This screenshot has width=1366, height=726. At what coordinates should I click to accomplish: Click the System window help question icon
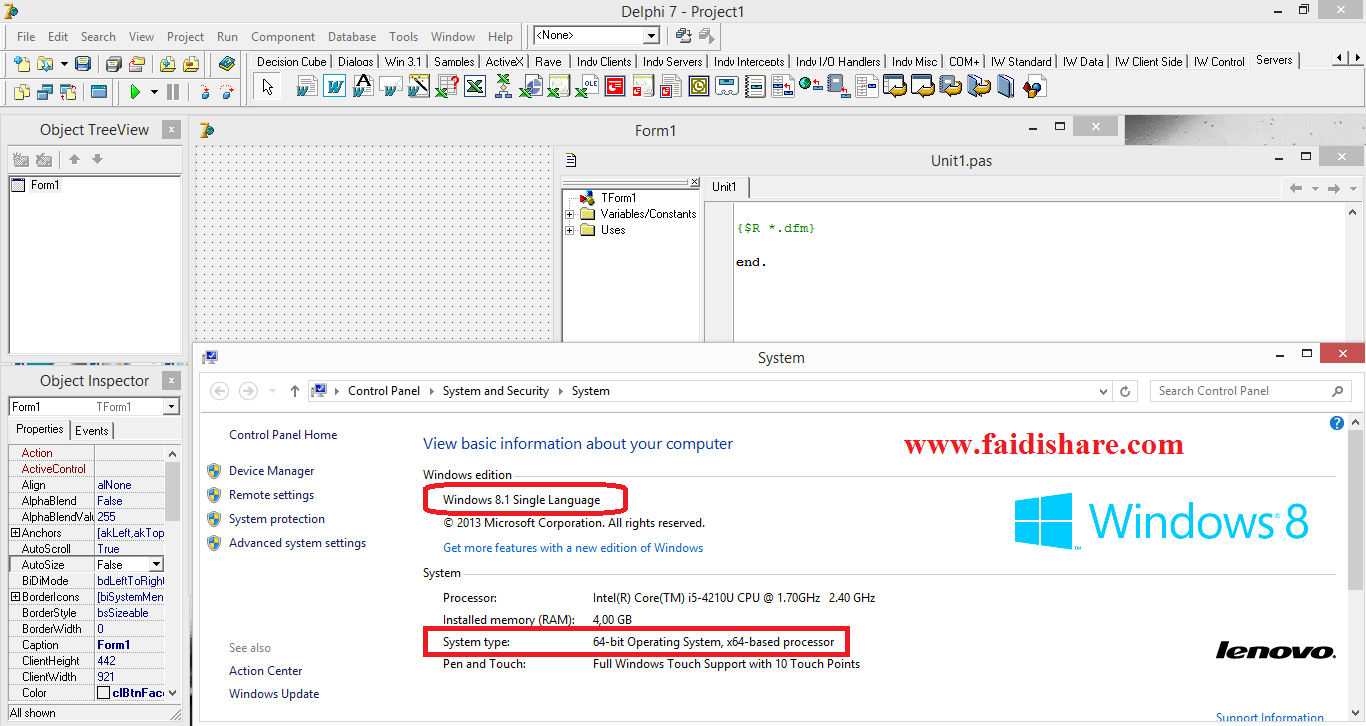pyautogui.click(x=1337, y=423)
